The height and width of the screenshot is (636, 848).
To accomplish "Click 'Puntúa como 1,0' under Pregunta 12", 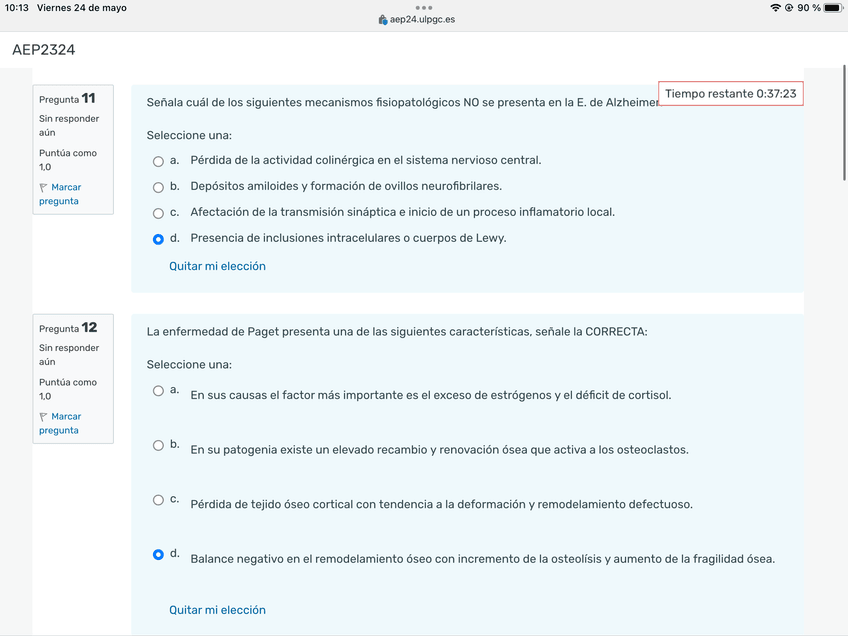I will [x=68, y=389].
